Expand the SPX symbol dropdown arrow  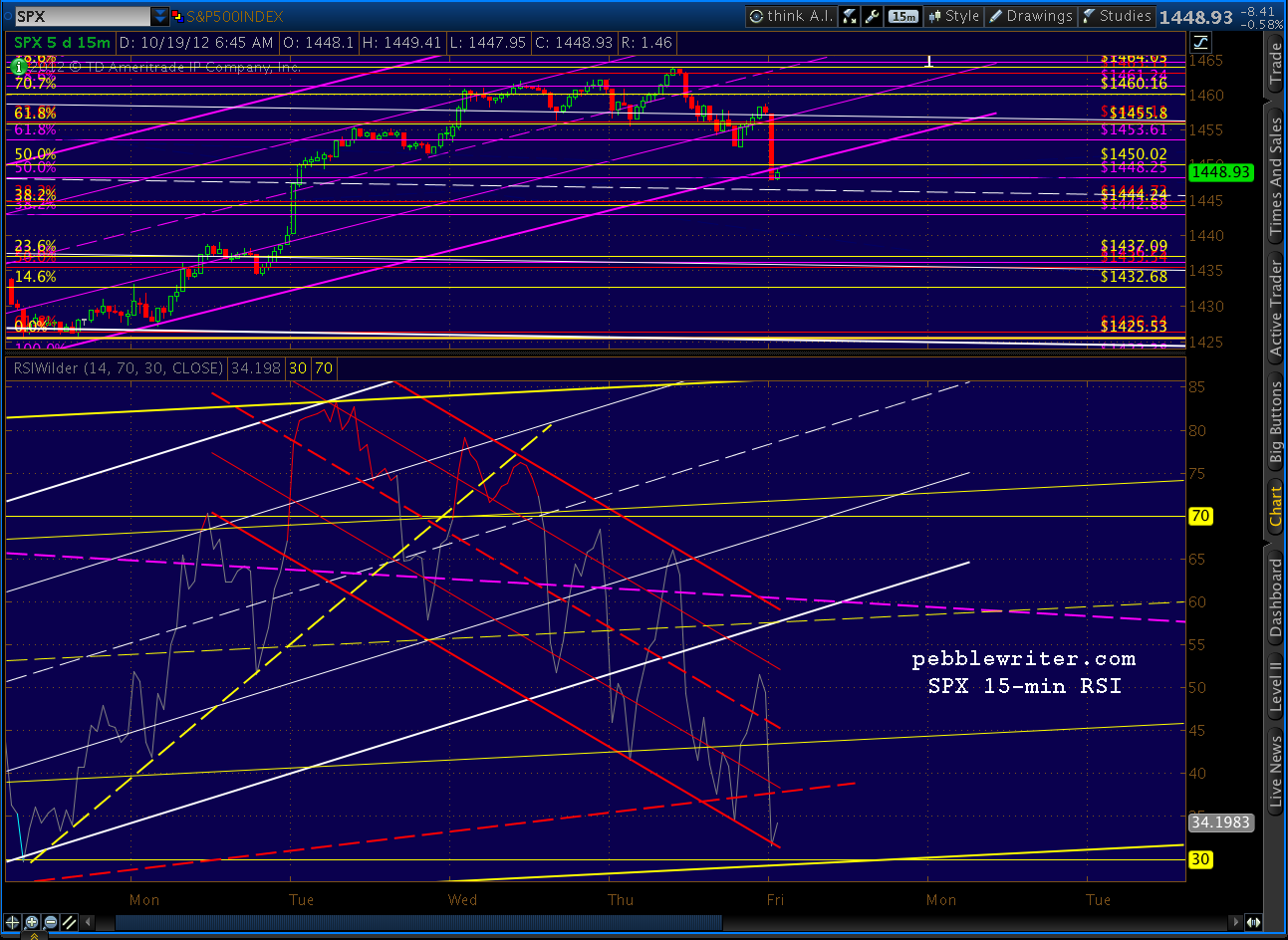160,17
